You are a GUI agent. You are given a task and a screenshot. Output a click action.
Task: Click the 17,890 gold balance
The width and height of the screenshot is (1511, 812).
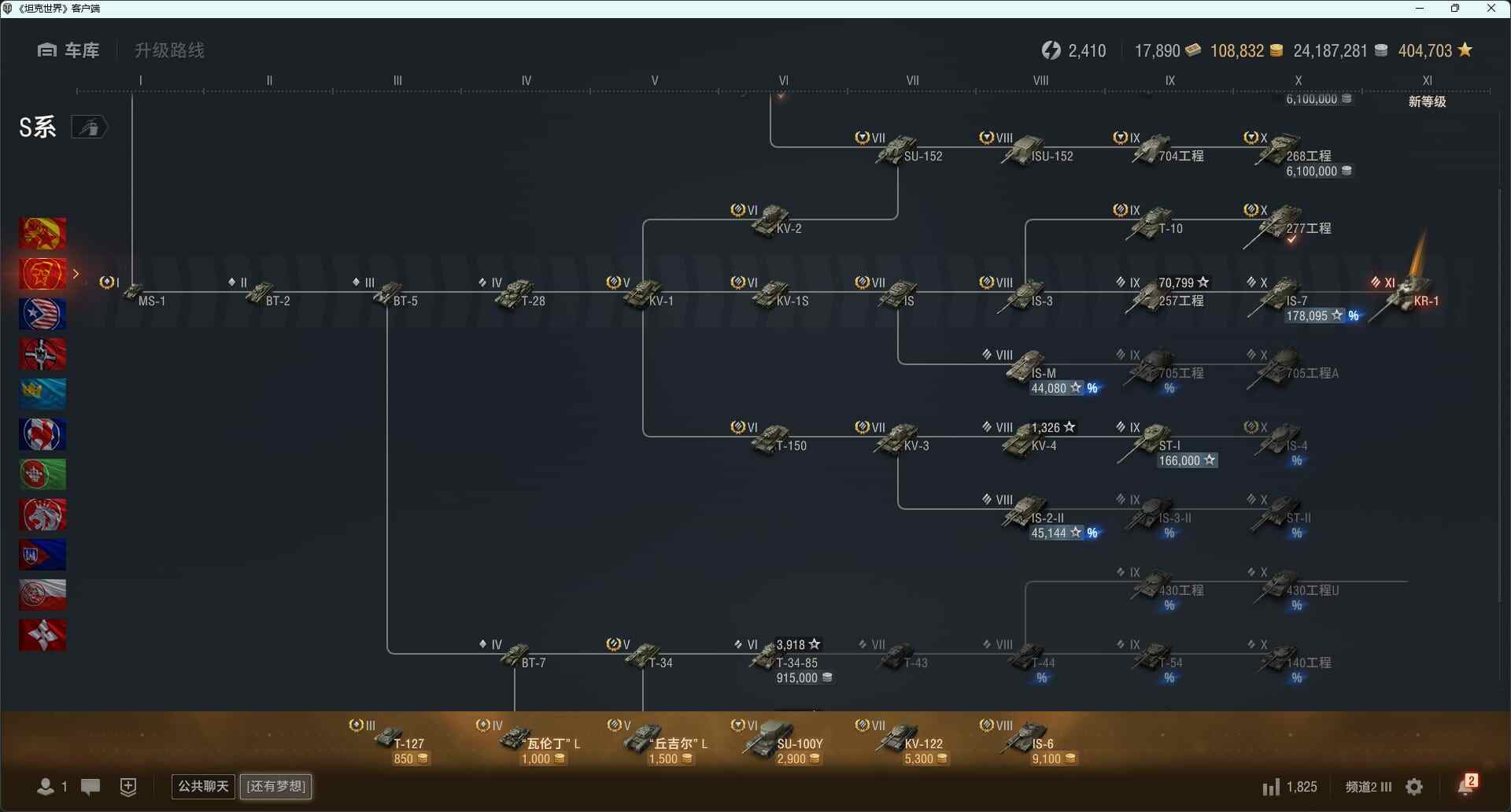point(1168,50)
